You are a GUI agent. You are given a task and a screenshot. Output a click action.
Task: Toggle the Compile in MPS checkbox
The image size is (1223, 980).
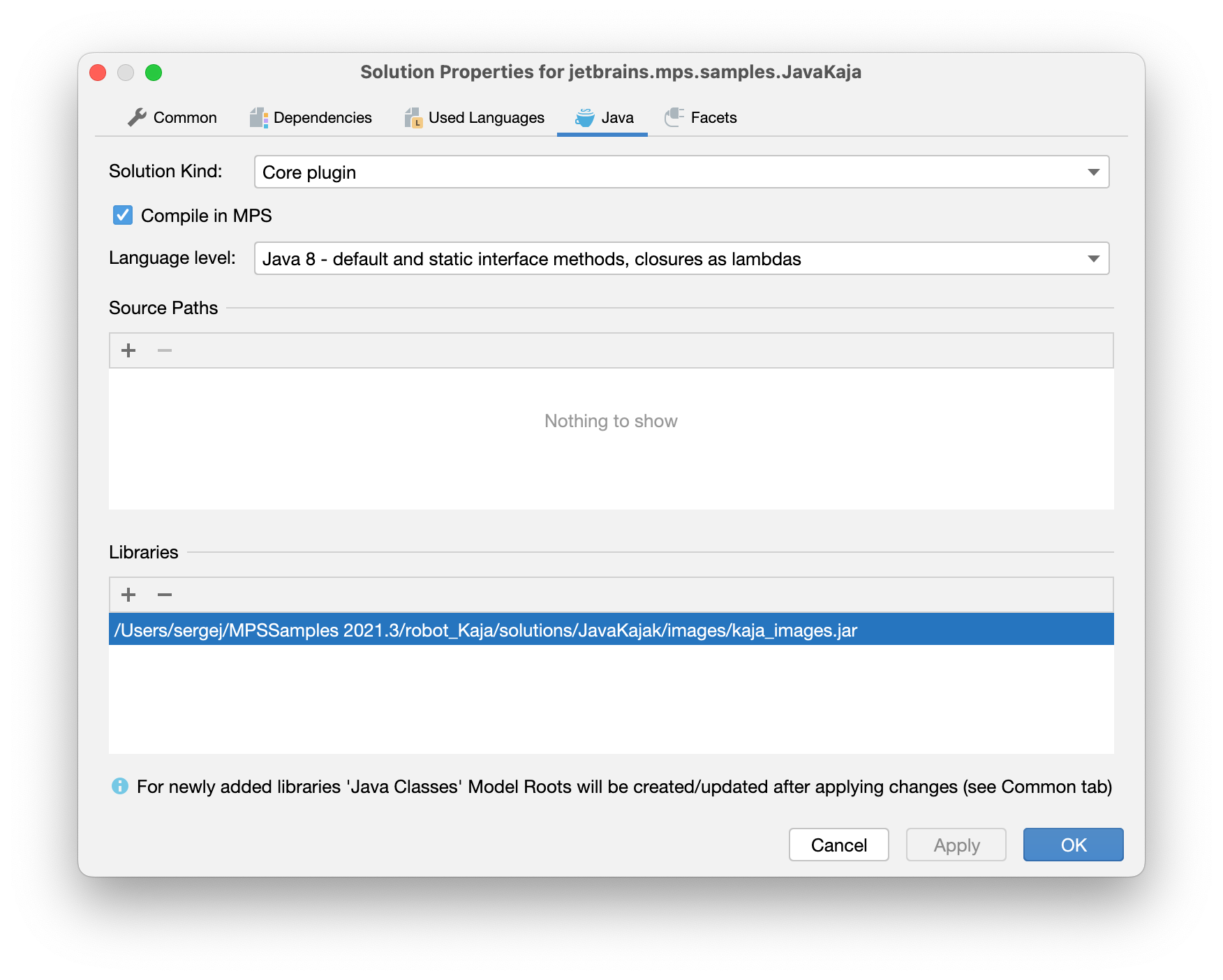click(x=123, y=215)
